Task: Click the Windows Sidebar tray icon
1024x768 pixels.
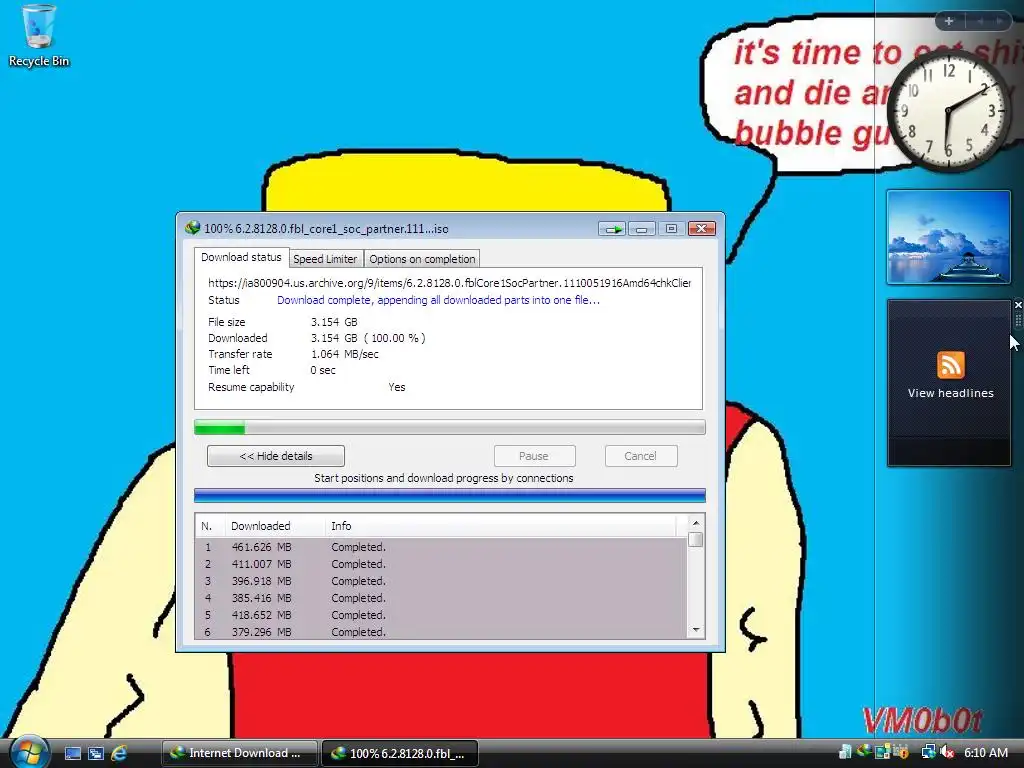Action: point(883,752)
